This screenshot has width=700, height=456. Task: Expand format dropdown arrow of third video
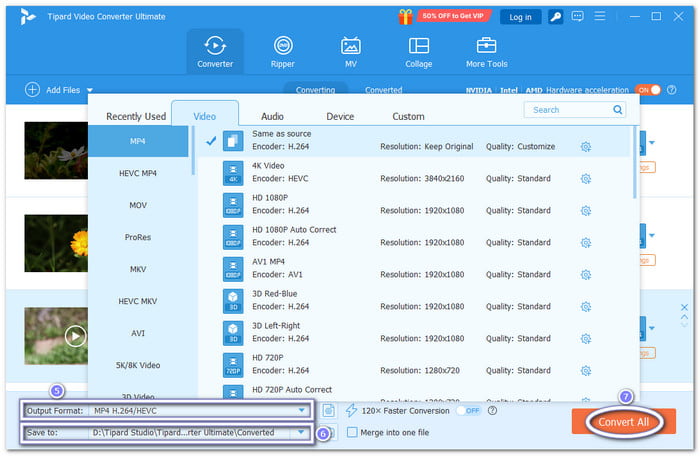coord(652,328)
